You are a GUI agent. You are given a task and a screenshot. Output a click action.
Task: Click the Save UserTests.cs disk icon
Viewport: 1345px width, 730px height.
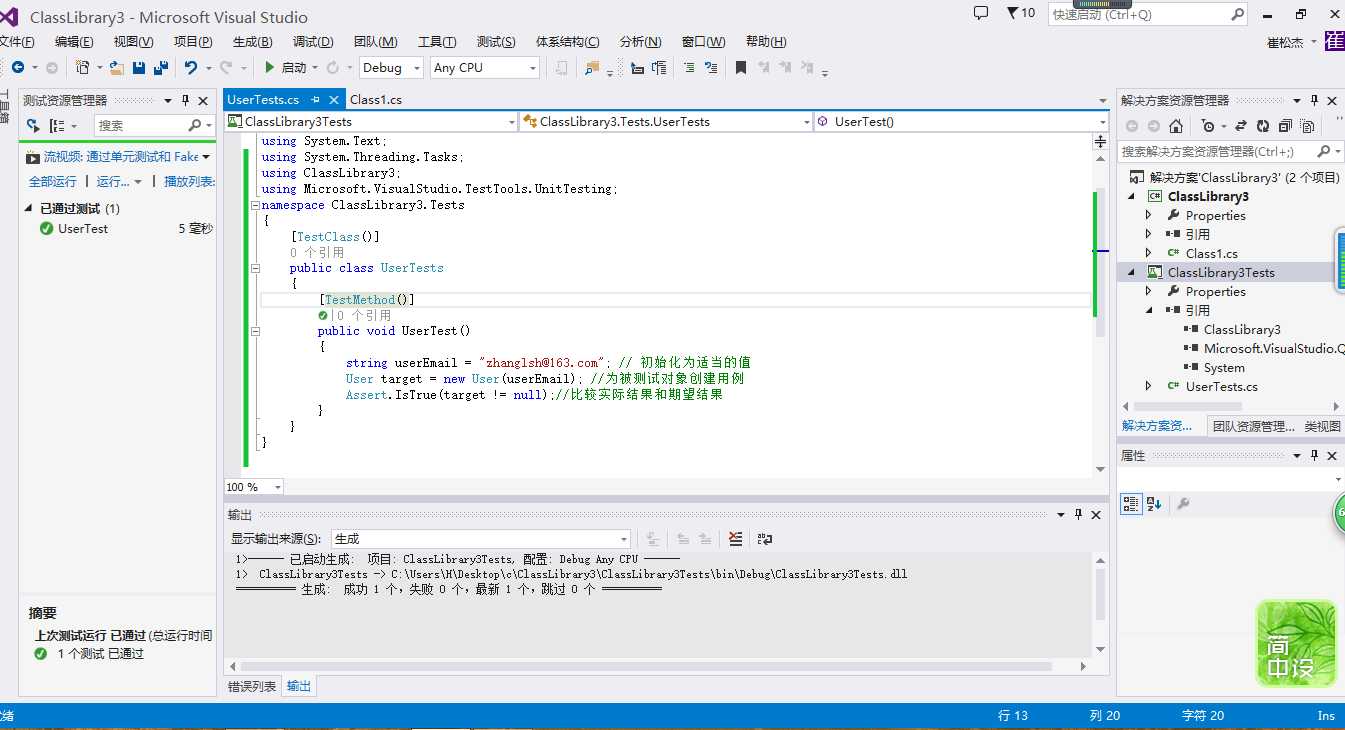tap(139, 68)
